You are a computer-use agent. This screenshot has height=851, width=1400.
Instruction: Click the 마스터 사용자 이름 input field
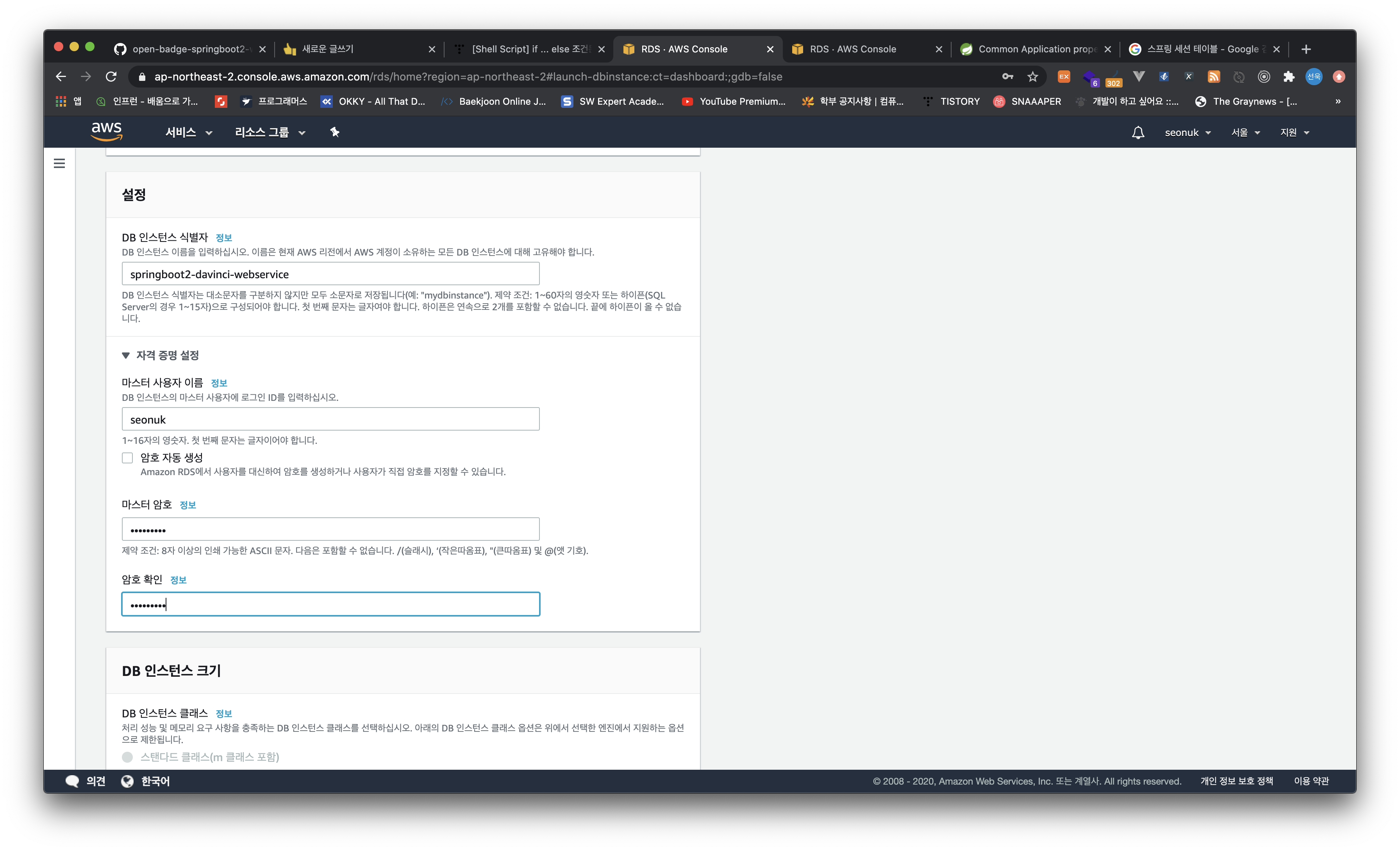coord(330,419)
